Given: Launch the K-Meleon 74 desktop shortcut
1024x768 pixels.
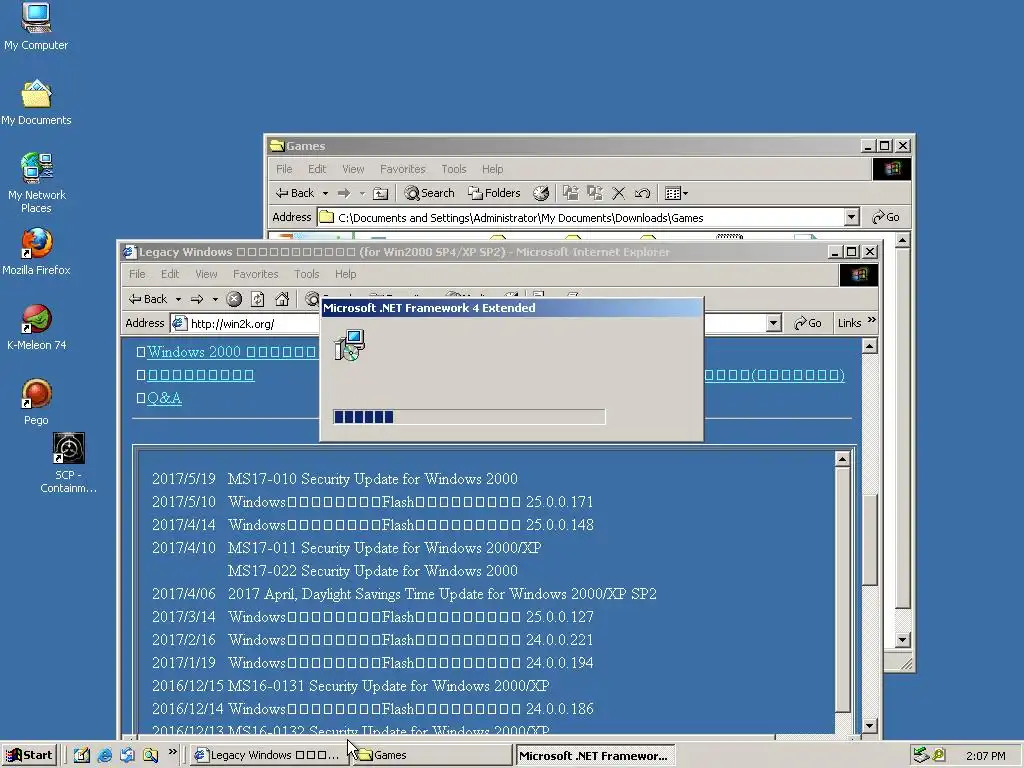Looking at the screenshot, I should click(36, 327).
